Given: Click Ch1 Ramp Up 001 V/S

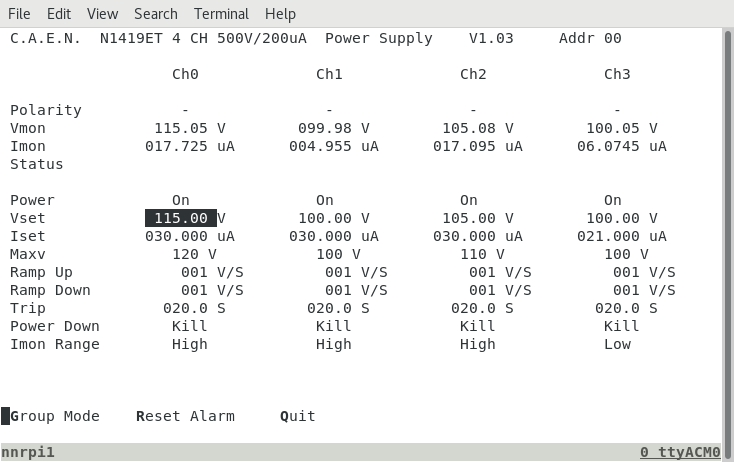Looking at the screenshot, I should [x=356, y=272].
